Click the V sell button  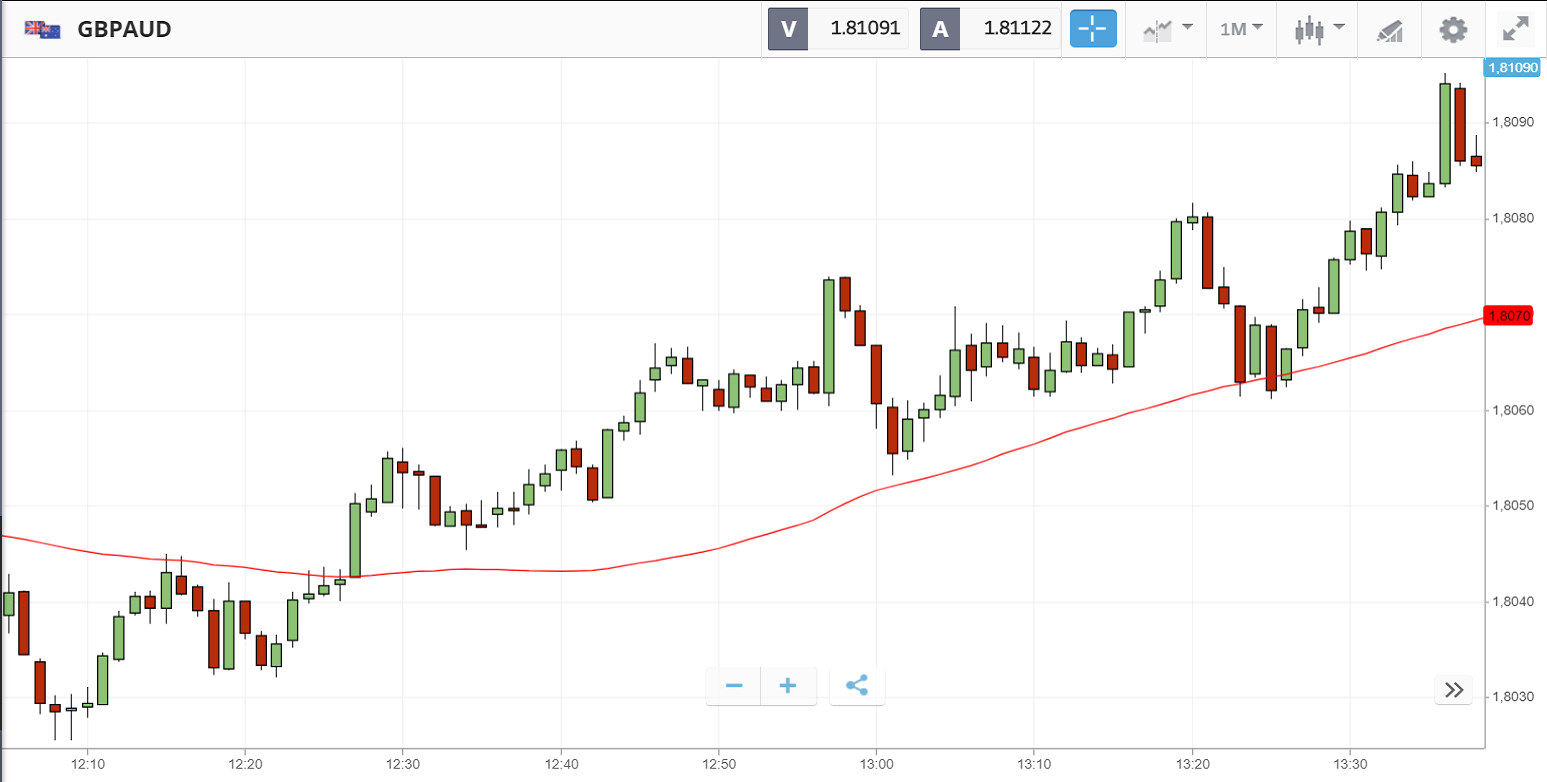coord(788,29)
